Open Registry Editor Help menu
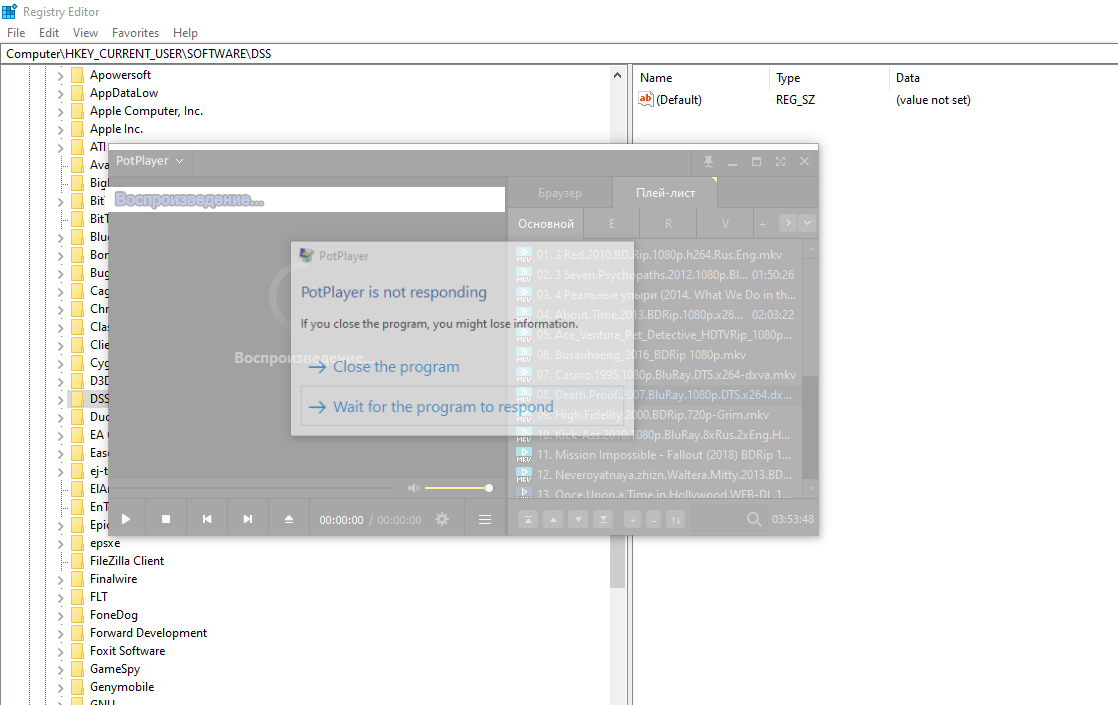Image resolution: width=1118 pixels, height=705 pixels. click(185, 33)
